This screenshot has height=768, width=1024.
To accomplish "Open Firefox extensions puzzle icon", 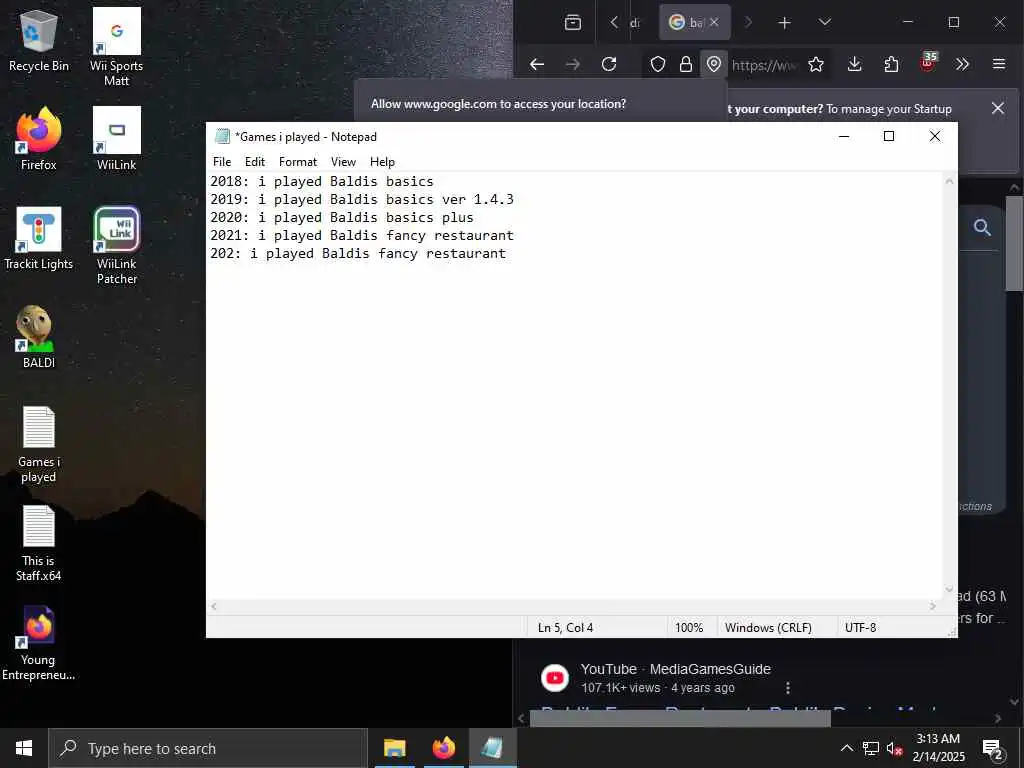I will [891, 64].
